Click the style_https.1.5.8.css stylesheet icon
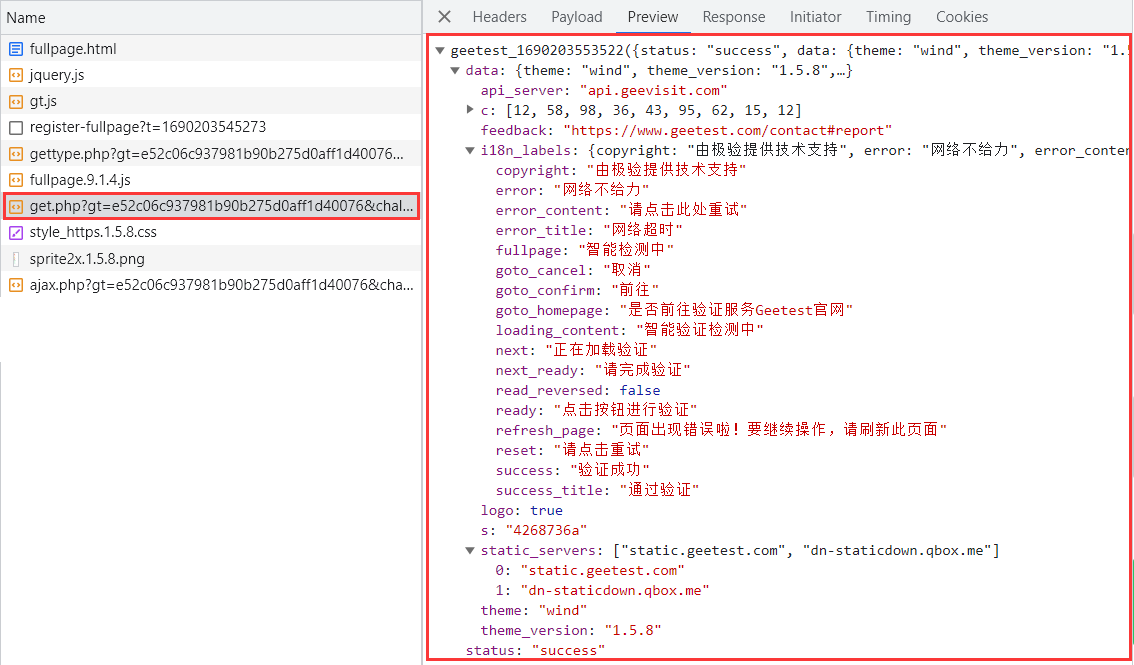Image resolution: width=1134 pixels, height=665 pixels. point(16,232)
